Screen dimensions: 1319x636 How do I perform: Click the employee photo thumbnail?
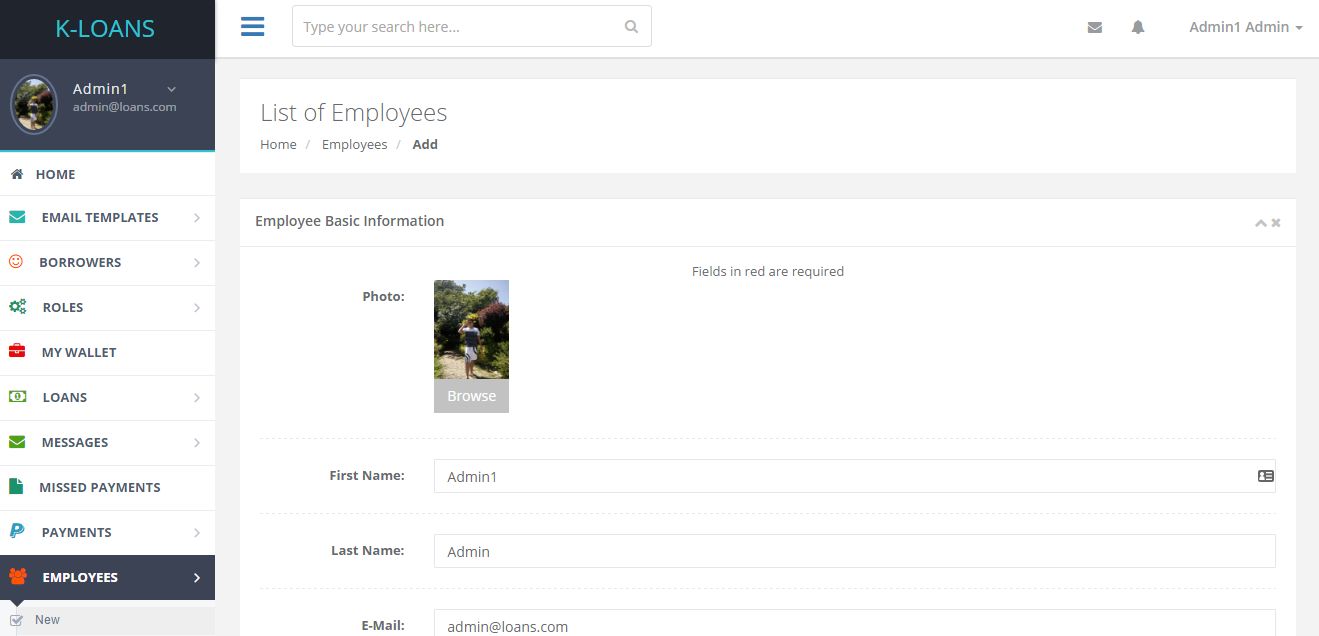(x=471, y=329)
